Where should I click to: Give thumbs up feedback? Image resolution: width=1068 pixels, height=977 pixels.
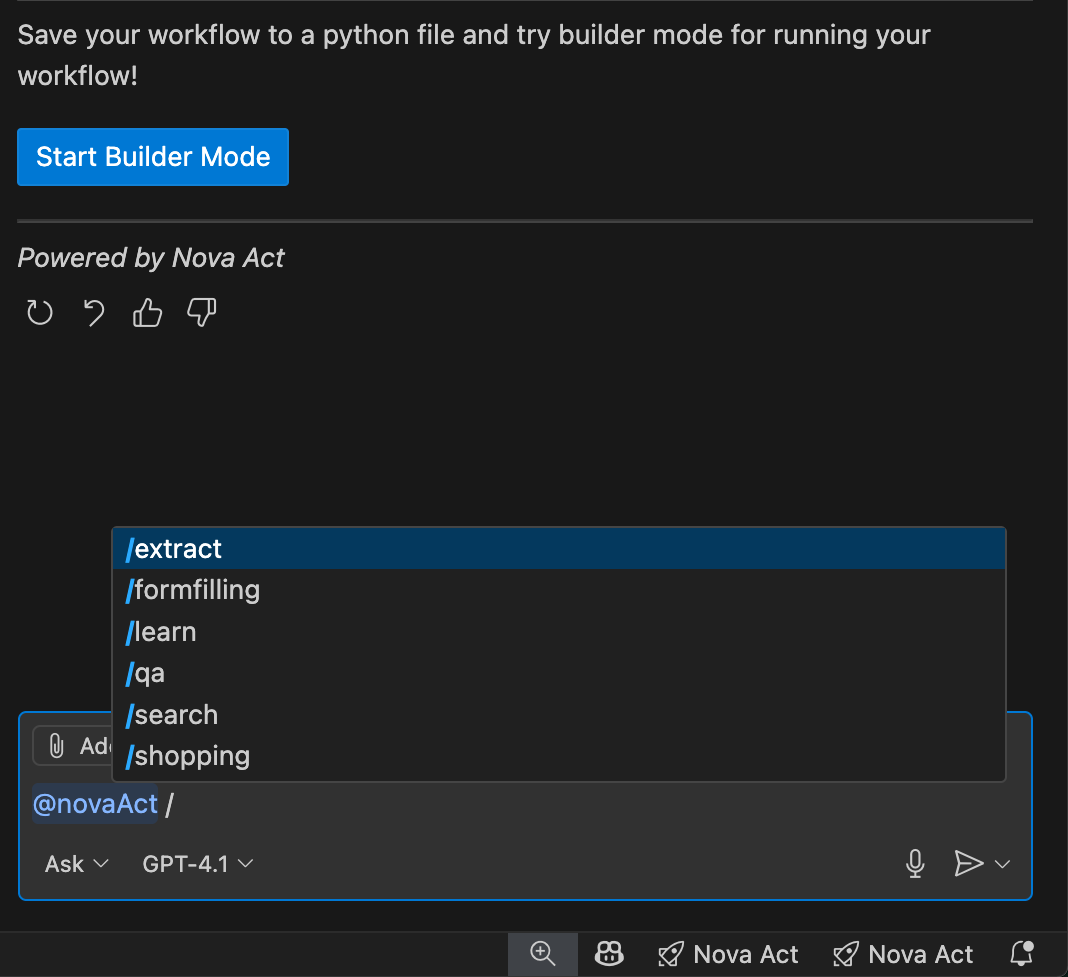click(x=148, y=314)
